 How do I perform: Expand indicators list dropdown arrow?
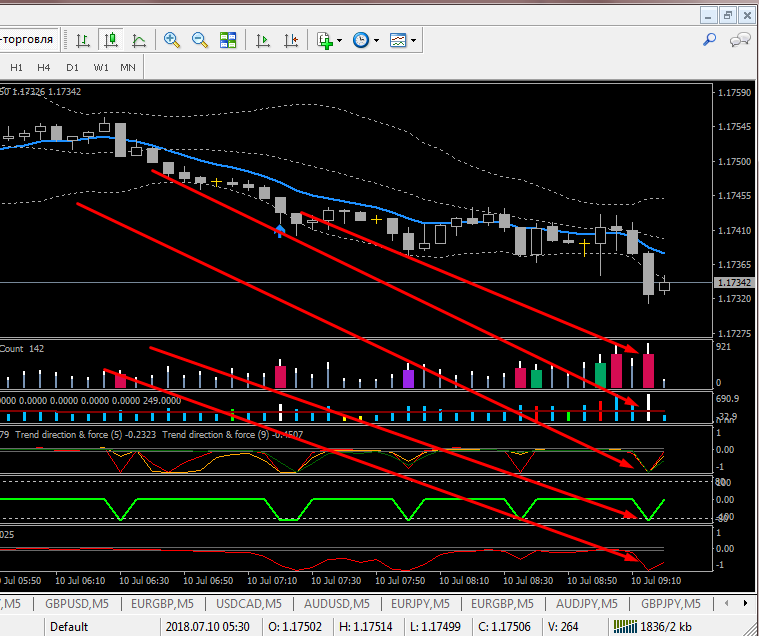(x=339, y=41)
